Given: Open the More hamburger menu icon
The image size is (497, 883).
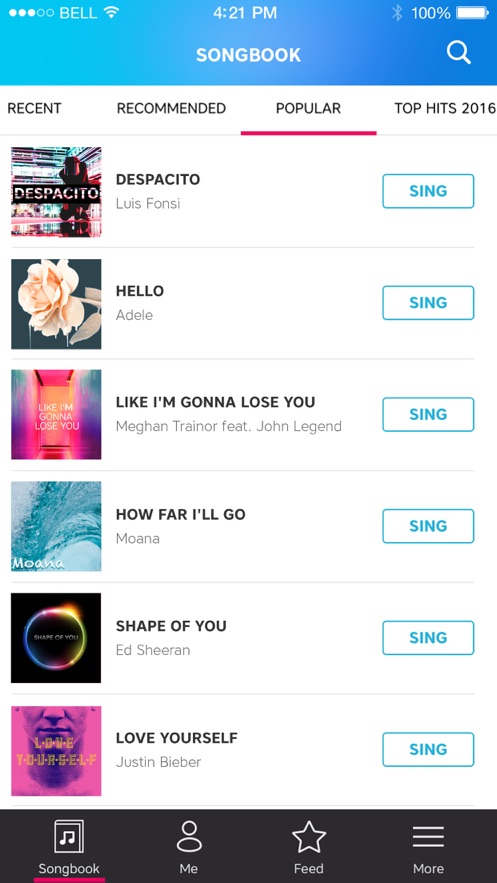Looking at the screenshot, I should tap(428, 837).
